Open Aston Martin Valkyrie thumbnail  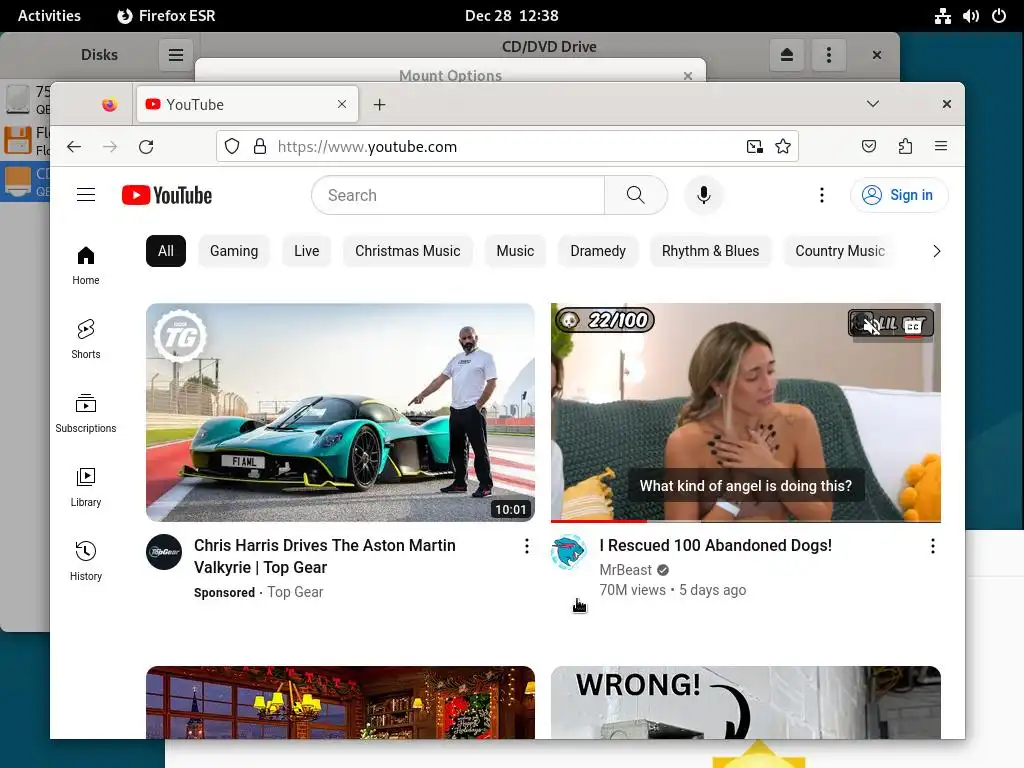pyautogui.click(x=340, y=412)
